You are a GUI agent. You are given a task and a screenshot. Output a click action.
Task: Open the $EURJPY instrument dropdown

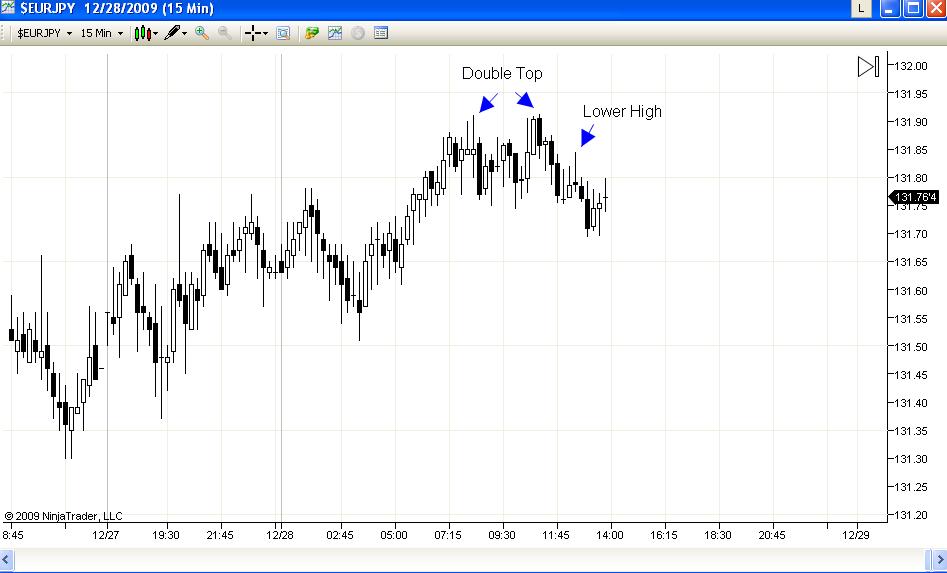pyautogui.click(x=44, y=33)
